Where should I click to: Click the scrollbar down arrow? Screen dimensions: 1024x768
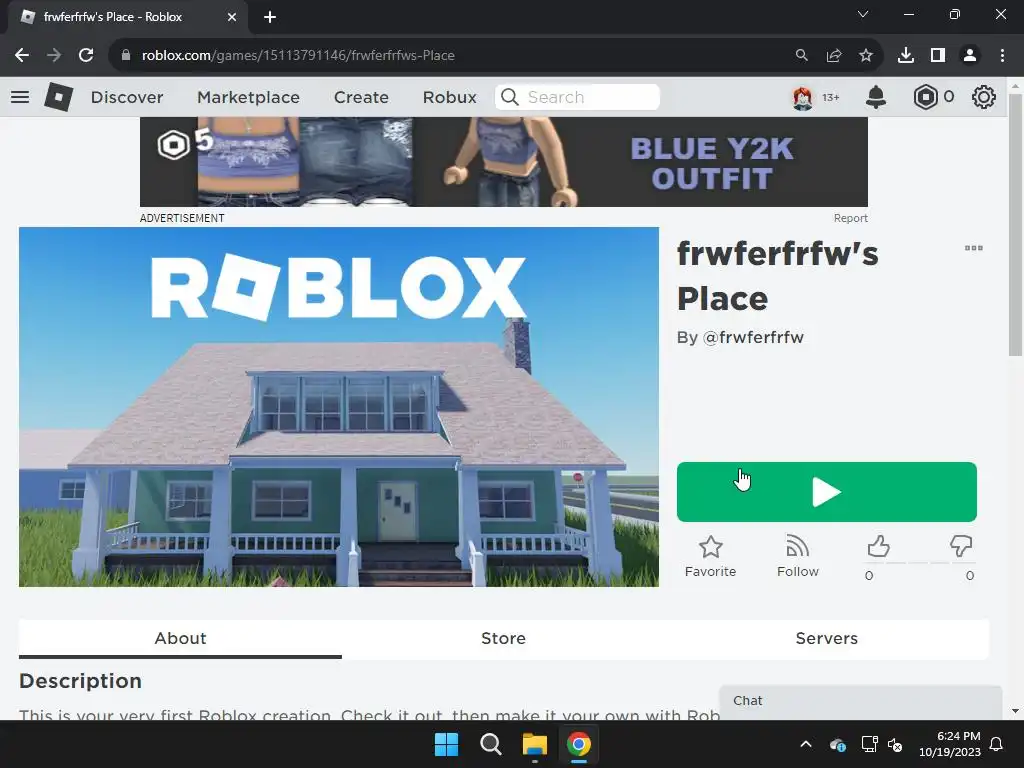coord(1015,711)
